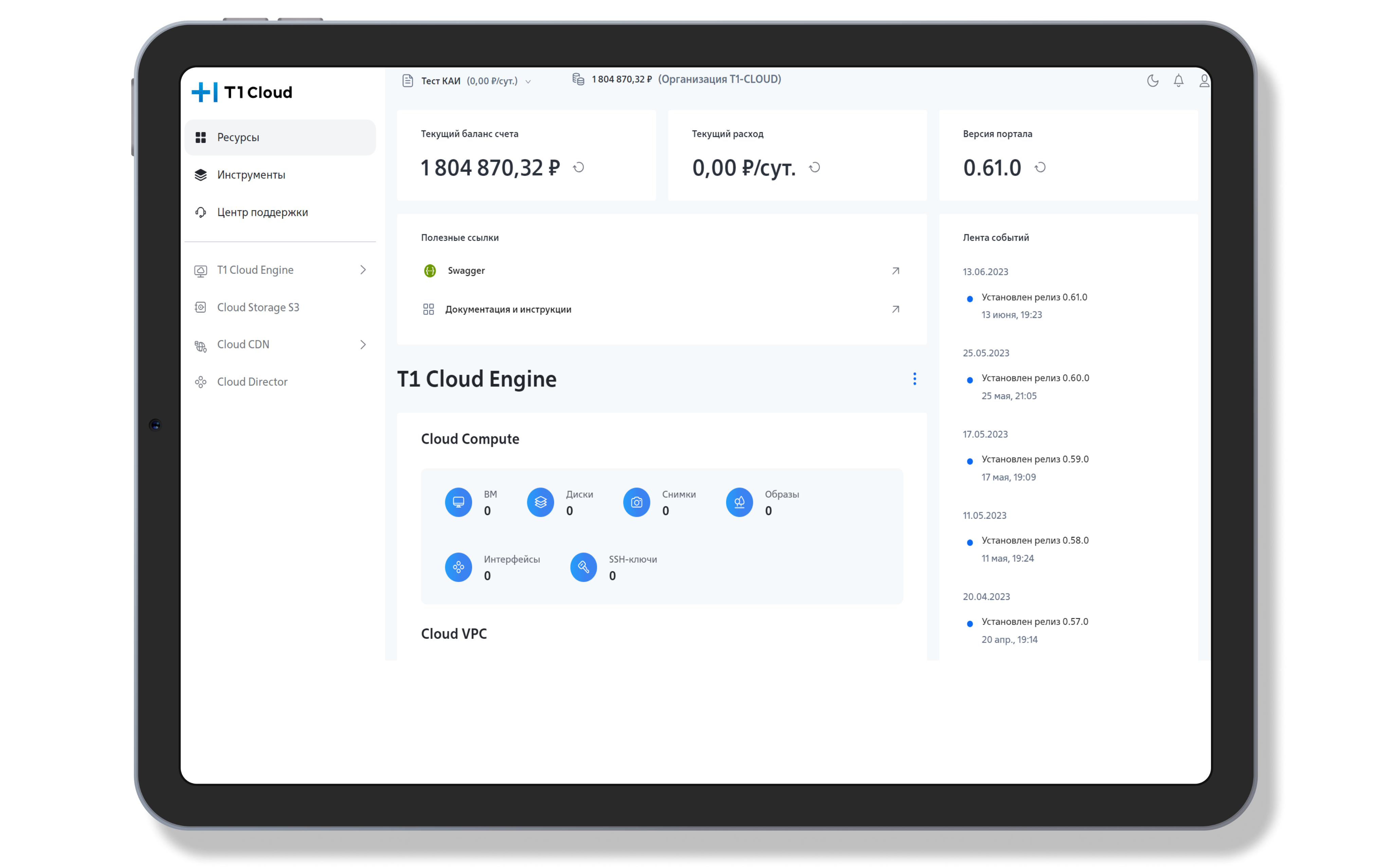Expand the Cloud CDN chevron
Screen dimensions: 1391x868
tap(363, 344)
